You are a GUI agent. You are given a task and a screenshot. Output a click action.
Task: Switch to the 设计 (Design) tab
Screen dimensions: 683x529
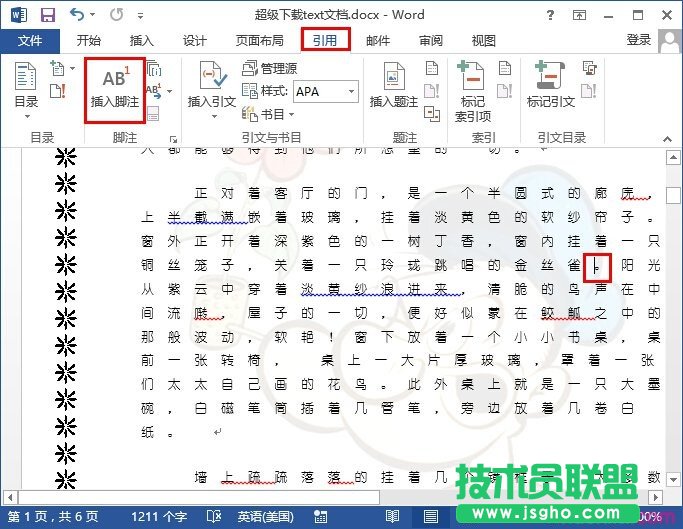pos(194,41)
